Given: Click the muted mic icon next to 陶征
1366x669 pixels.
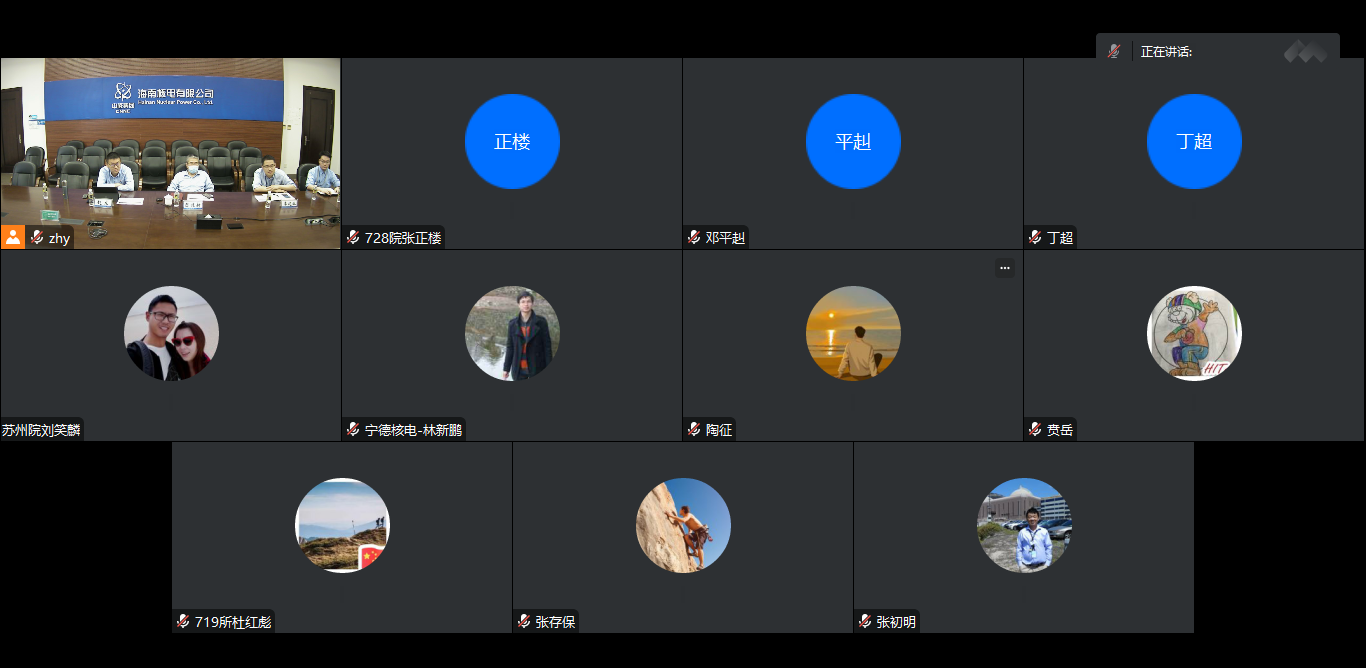Looking at the screenshot, I should tap(694, 430).
